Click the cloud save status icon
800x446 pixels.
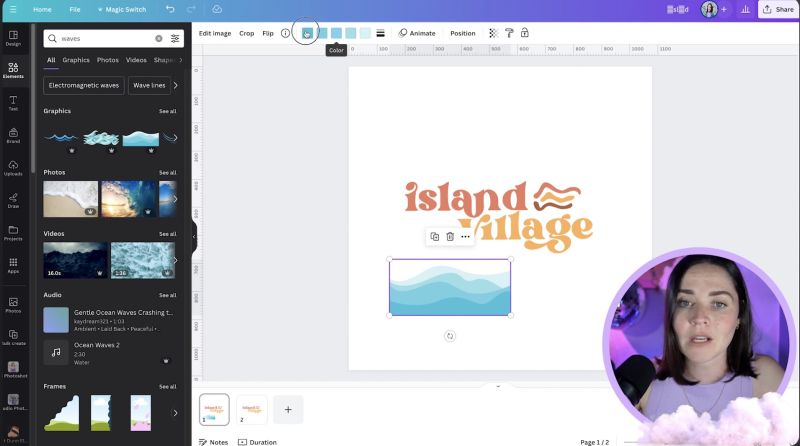(x=217, y=9)
